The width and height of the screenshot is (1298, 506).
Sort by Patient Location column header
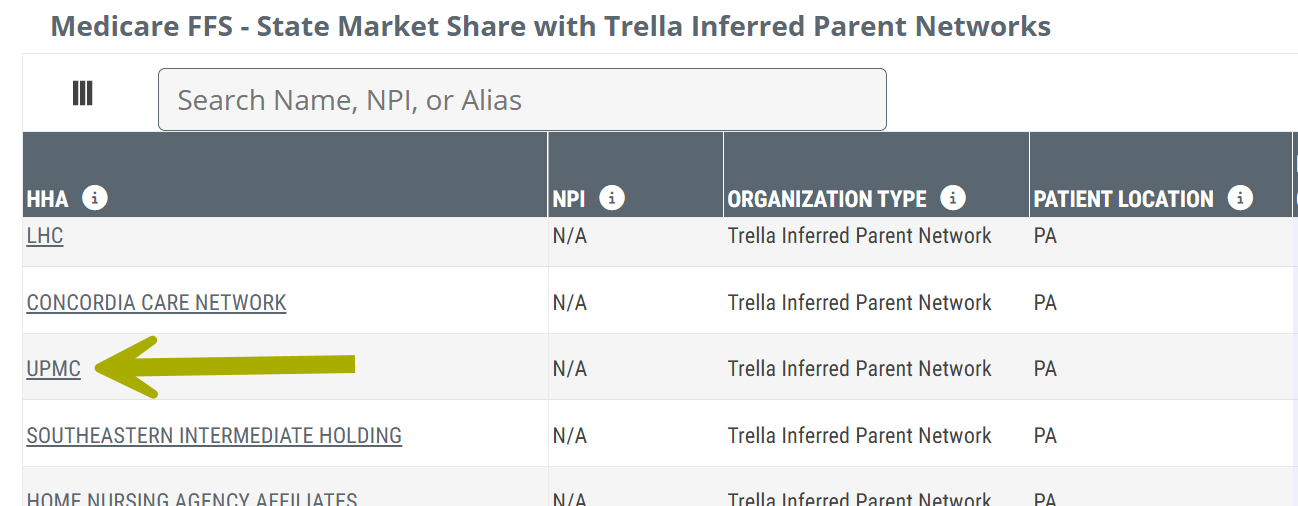(1123, 199)
